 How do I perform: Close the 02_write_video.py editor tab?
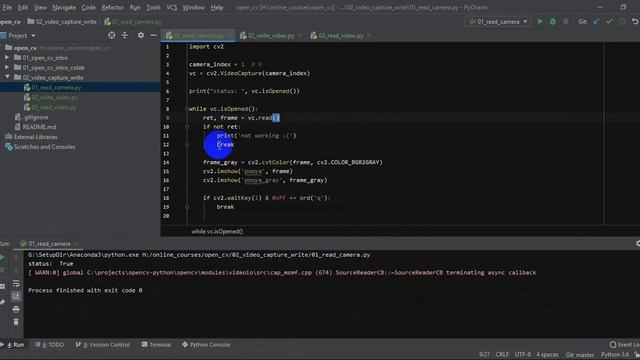[300, 36]
